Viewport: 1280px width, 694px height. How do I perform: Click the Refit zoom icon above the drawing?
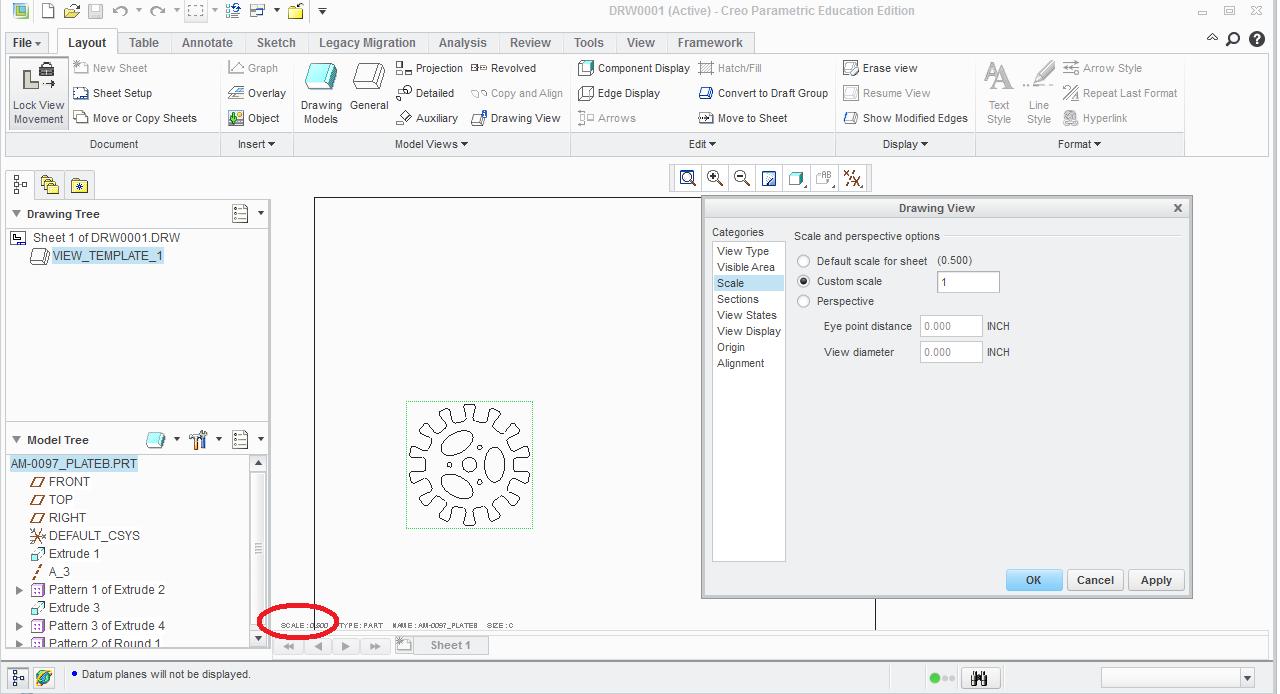[688, 178]
